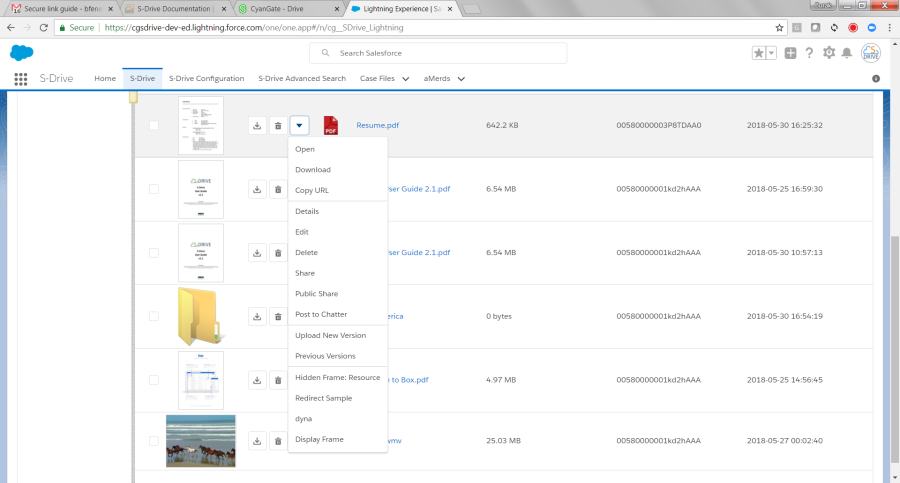Click download icon in the folder row
The image size is (900, 483).
click(257, 316)
